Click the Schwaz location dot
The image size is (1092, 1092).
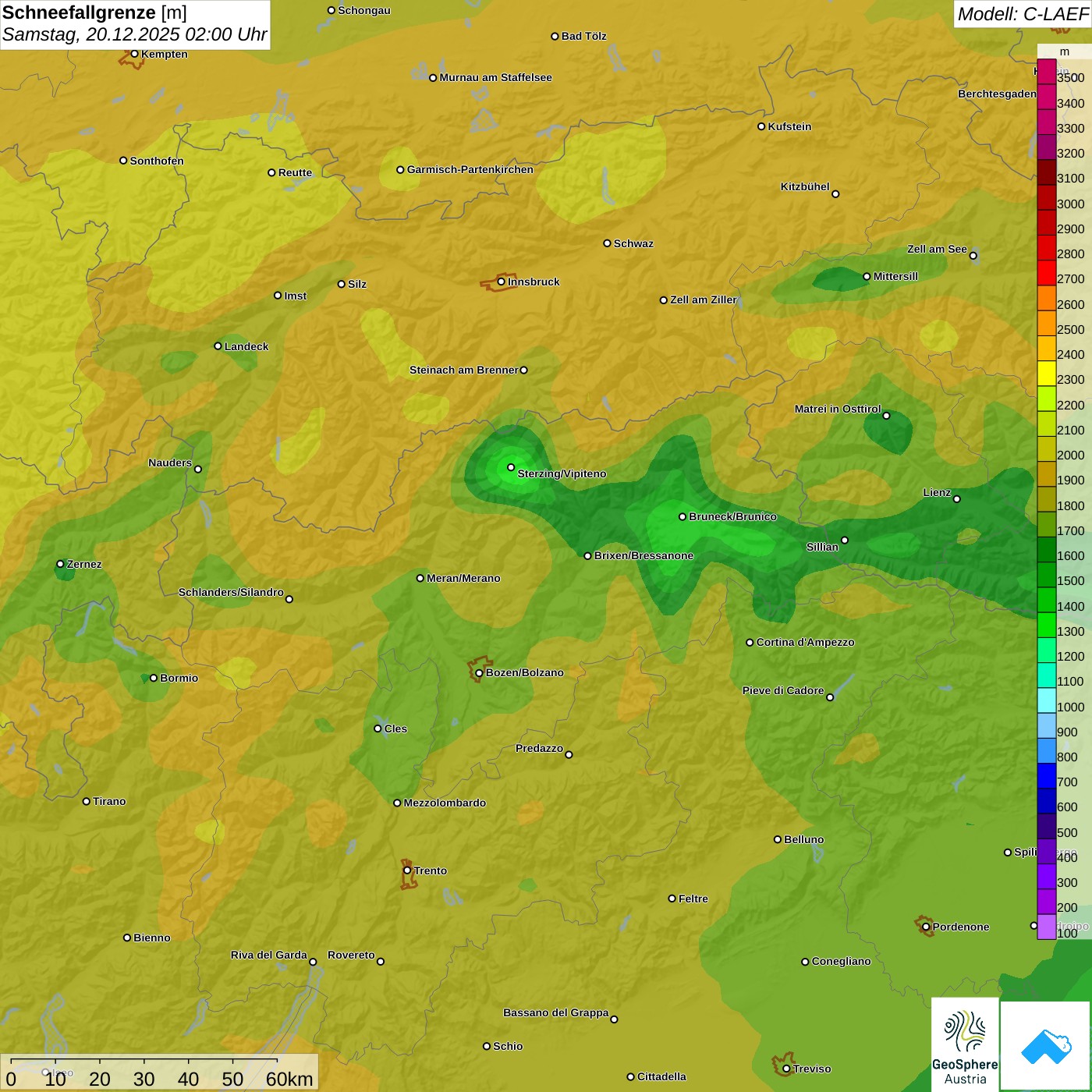[x=607, y=243]
